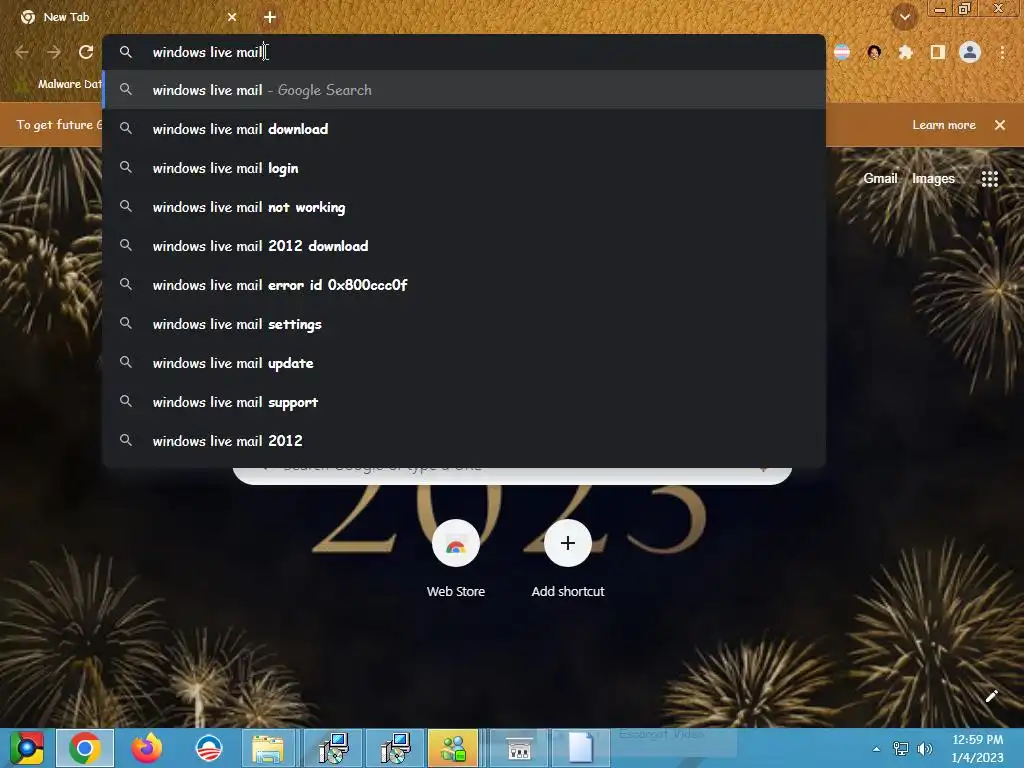Open the Extensions puzzle piece icon
The width and height of the screenshot is (1024, 768).
click(x=905, y=52)
